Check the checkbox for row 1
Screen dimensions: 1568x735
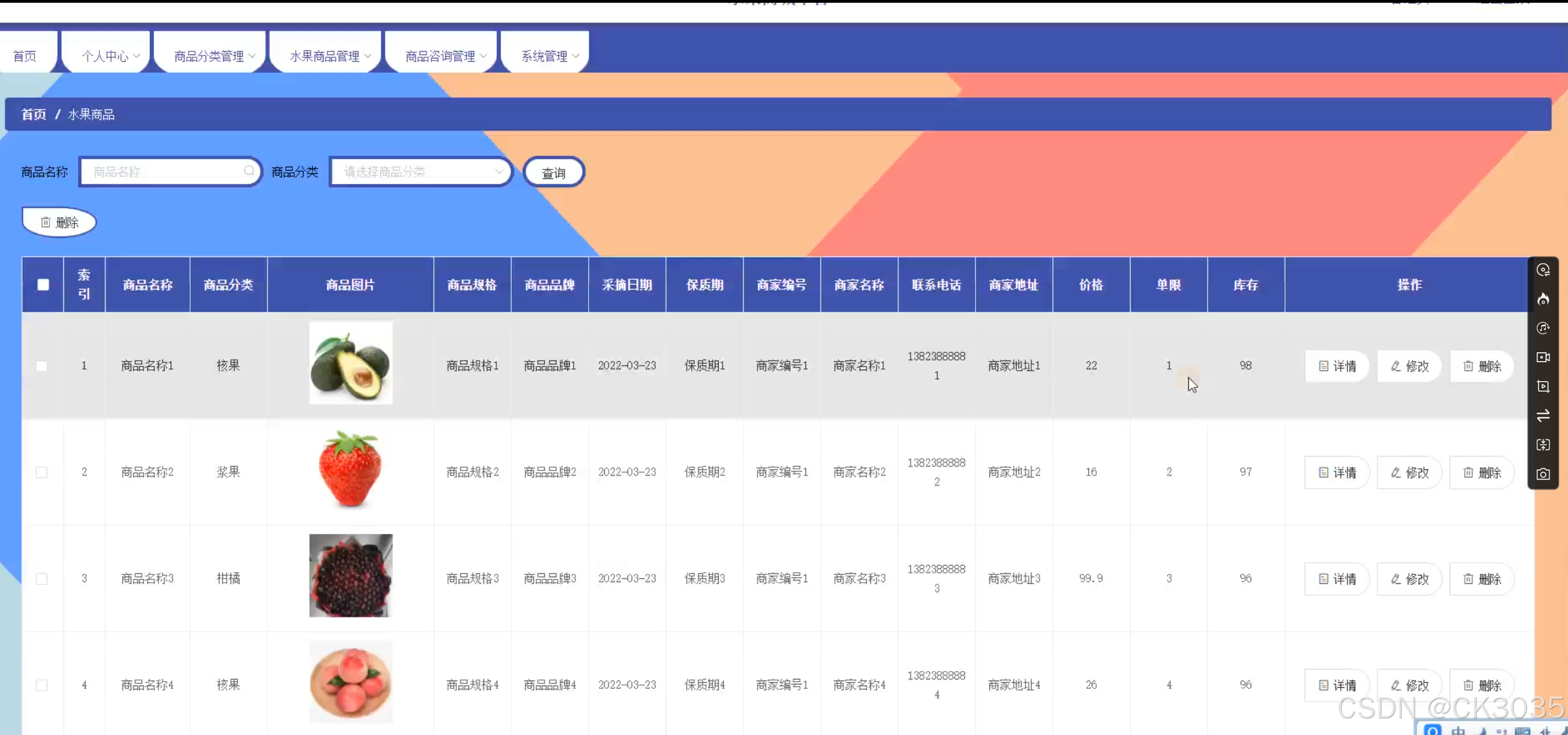pyautogui.click(x=41, y=366)
